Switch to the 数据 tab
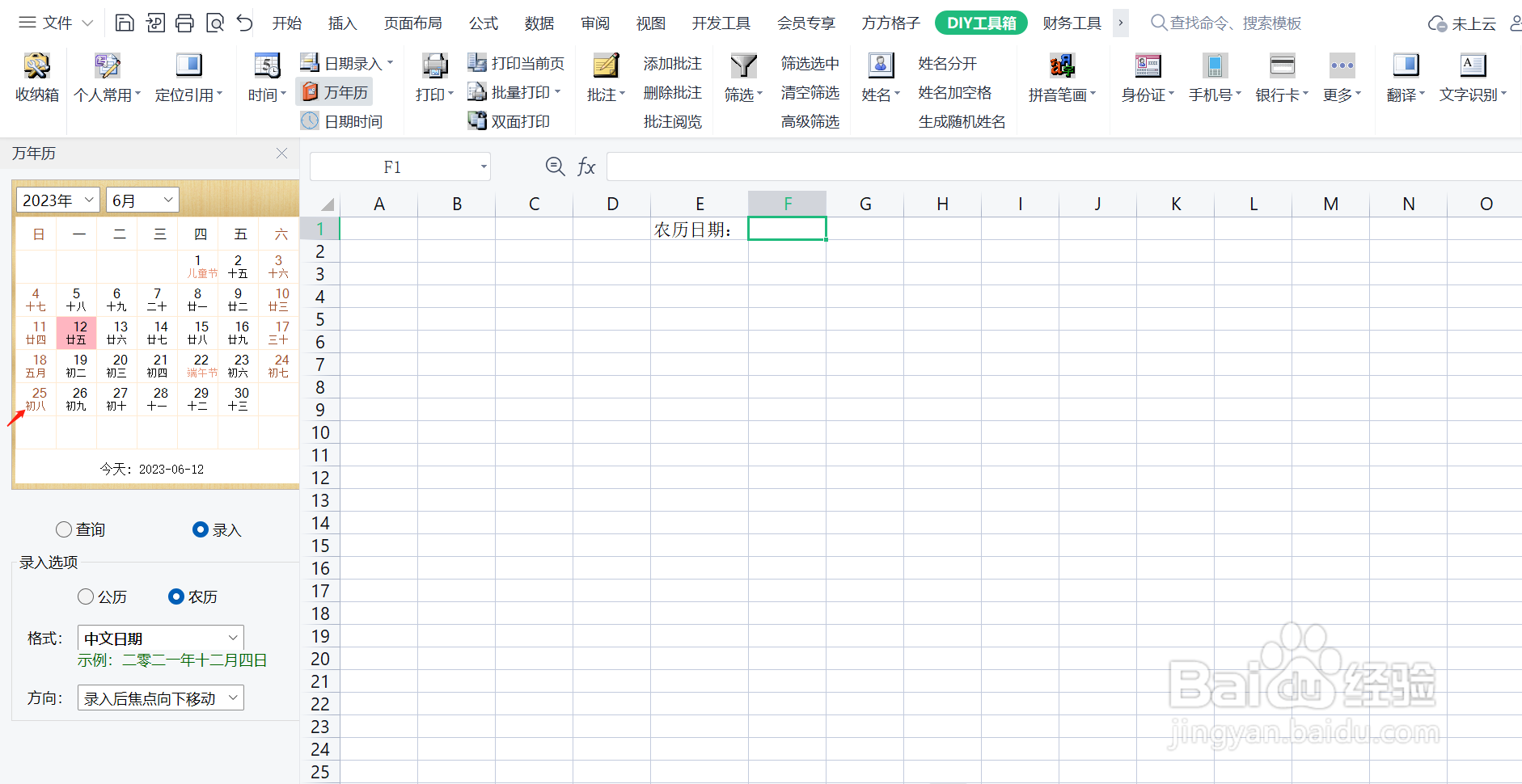The image size is (1522, 784). (539, 23)
